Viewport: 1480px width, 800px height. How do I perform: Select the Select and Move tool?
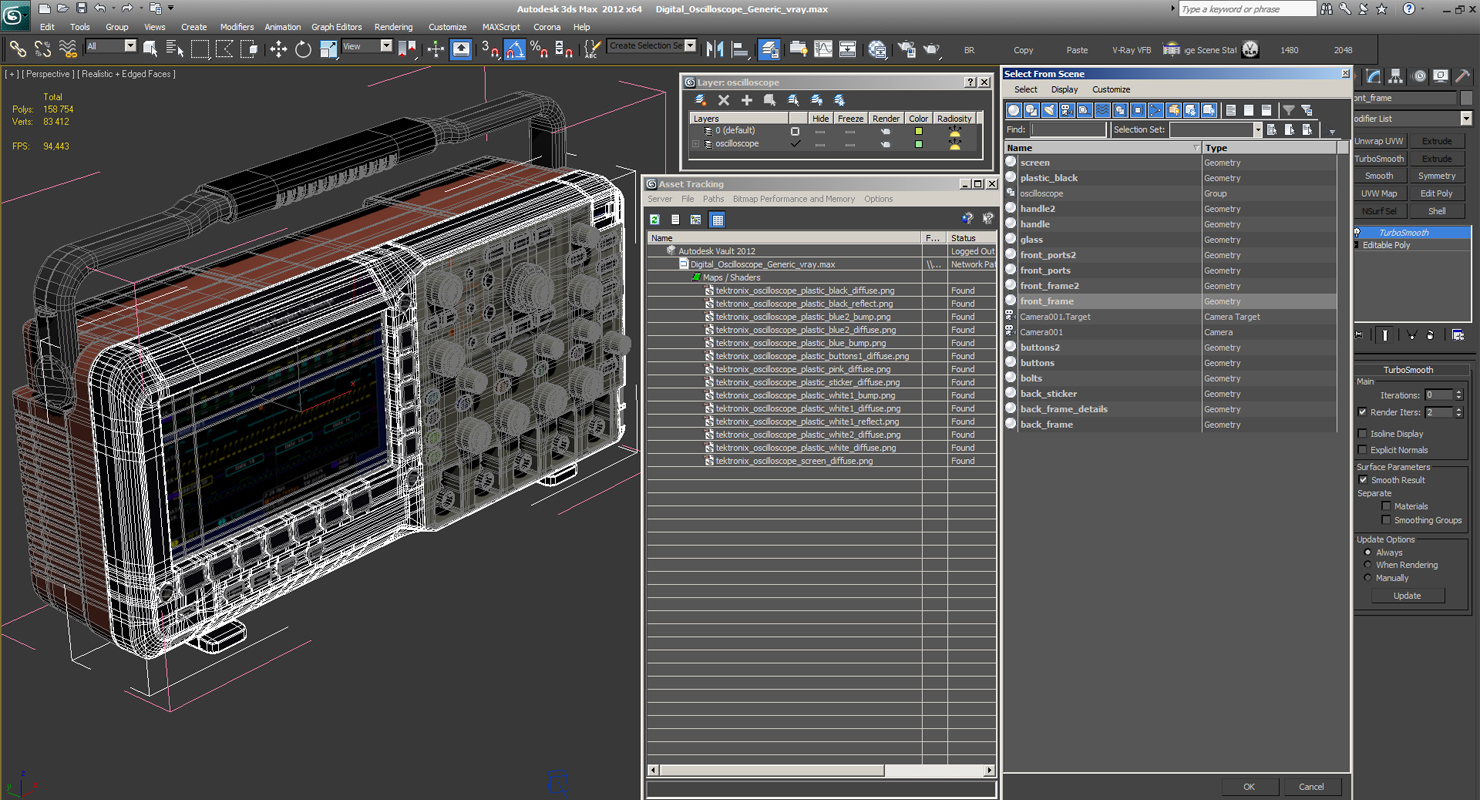click(x=278, y=49)
